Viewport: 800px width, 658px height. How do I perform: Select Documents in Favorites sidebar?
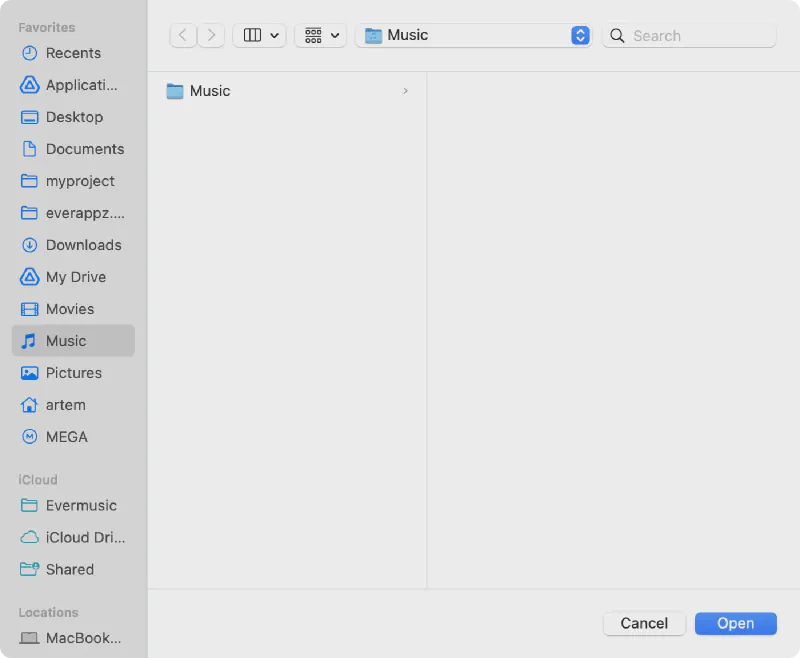(84, 149)
